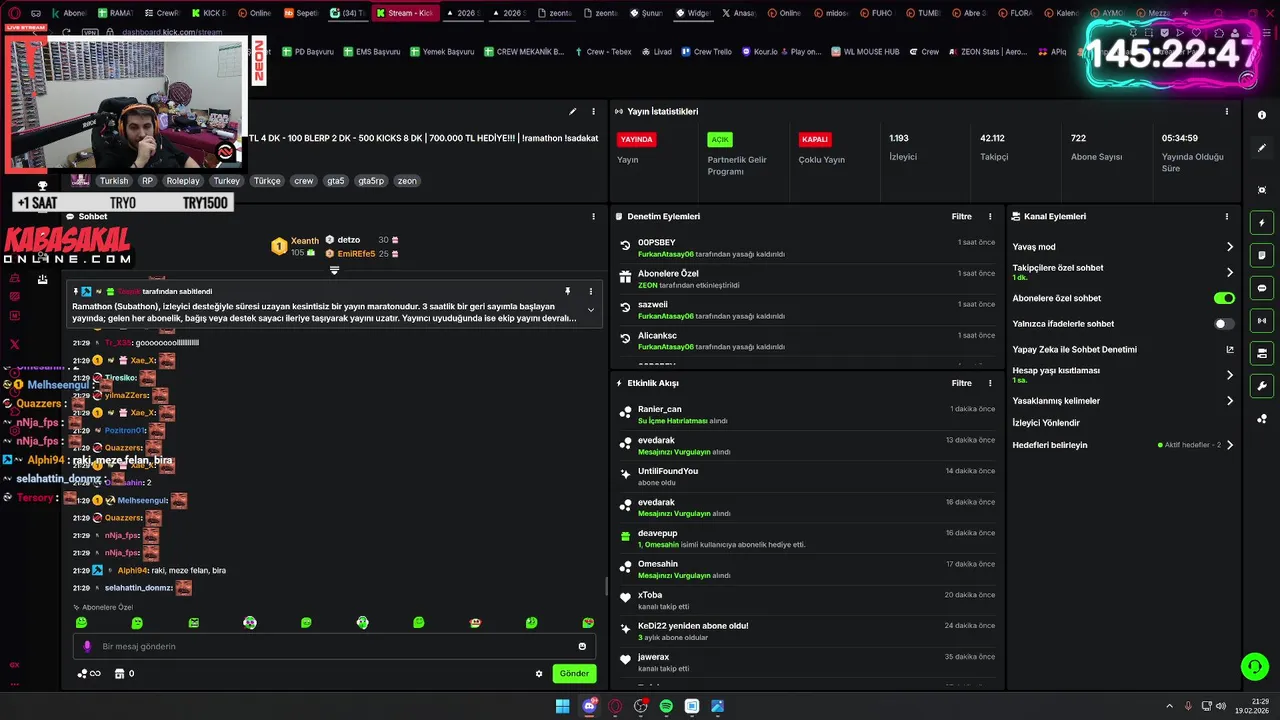Click the 1.193 İzleyici viewer count
Screen dimensions: 1280x720
click(x=903, y=147)
